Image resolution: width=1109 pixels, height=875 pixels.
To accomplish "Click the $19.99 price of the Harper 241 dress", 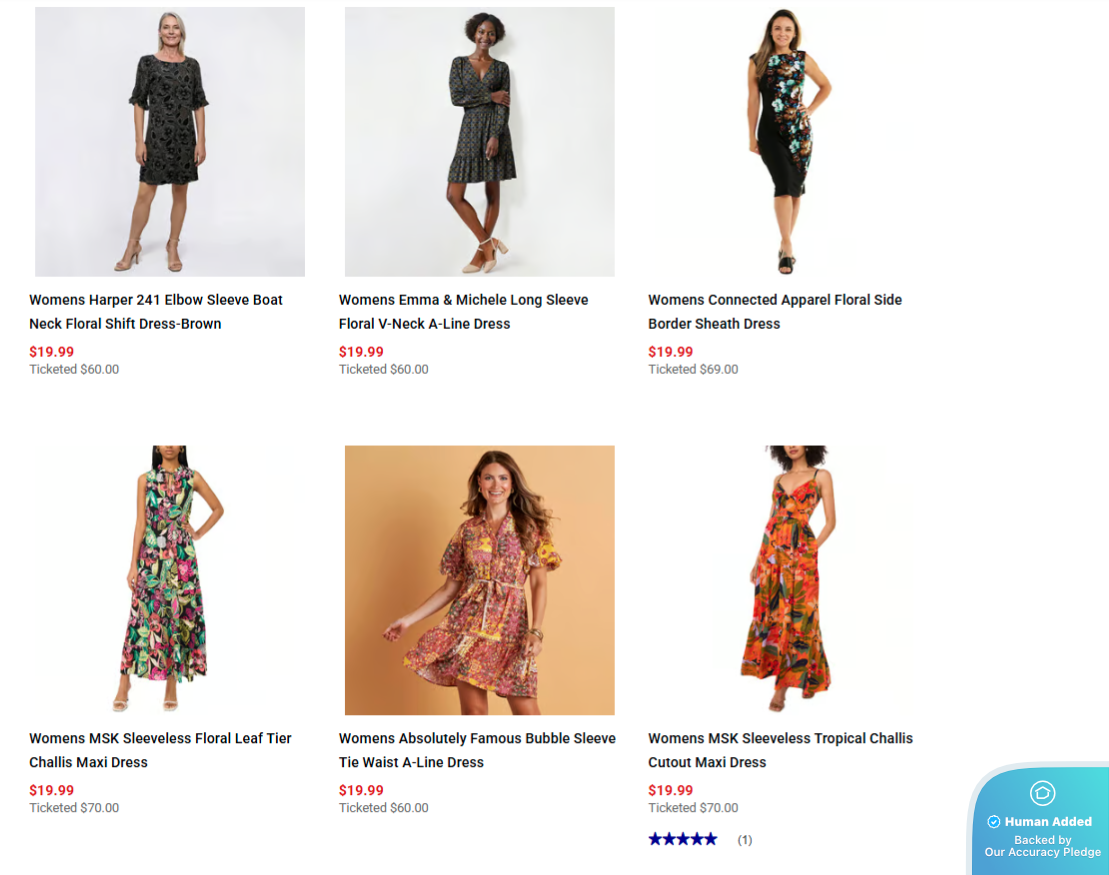I will [52, 352].
